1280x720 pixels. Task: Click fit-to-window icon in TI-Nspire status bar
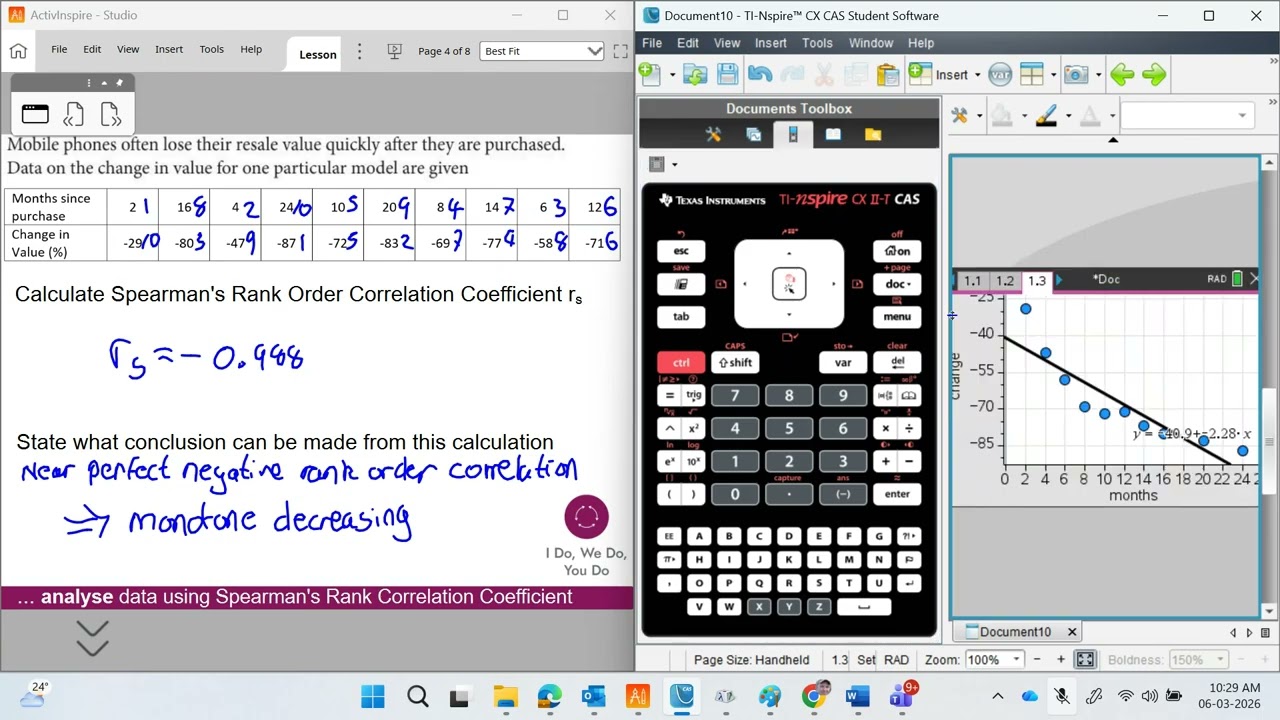[x=1085, y=659]
